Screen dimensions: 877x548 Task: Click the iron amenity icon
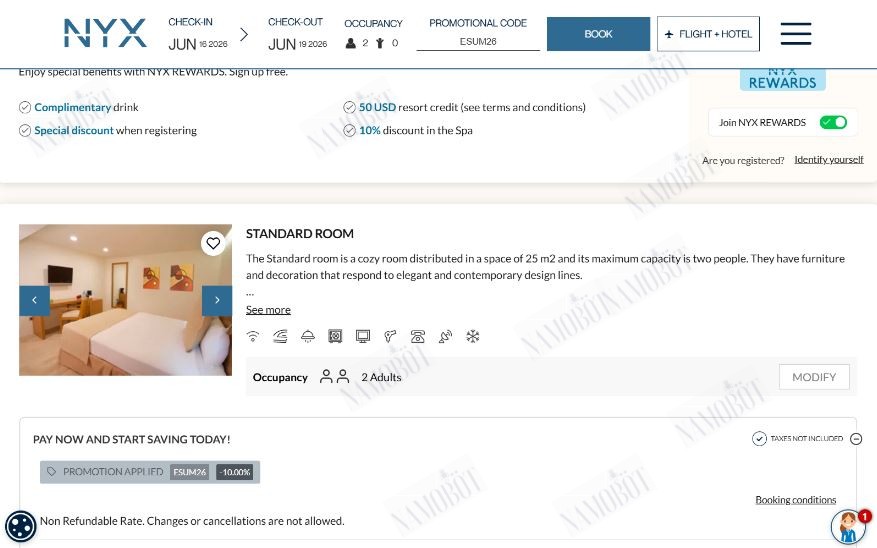(x=280, y=336)
